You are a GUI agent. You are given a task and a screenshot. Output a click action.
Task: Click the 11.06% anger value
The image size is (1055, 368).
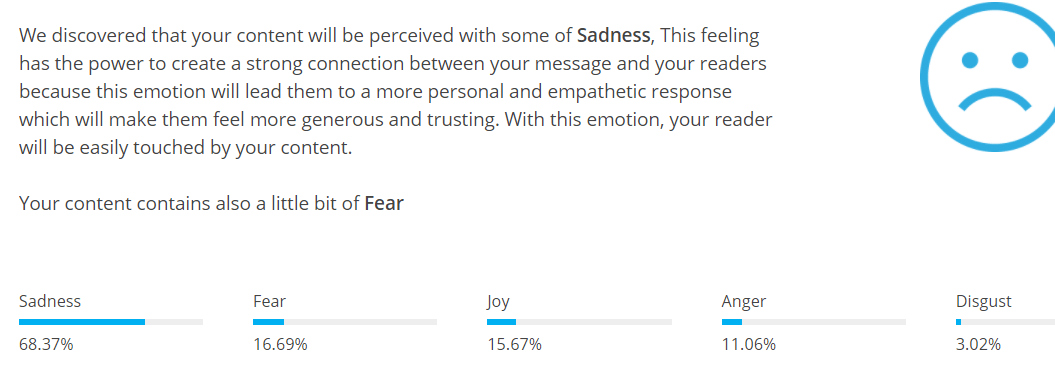tap(748, 345)
